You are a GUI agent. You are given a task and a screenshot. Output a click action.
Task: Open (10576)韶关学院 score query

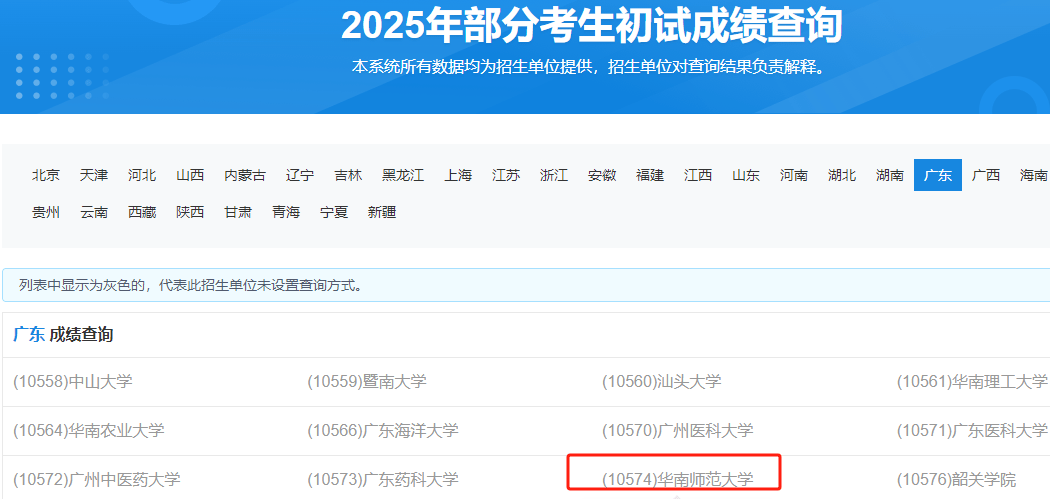[x=956, y=480]
